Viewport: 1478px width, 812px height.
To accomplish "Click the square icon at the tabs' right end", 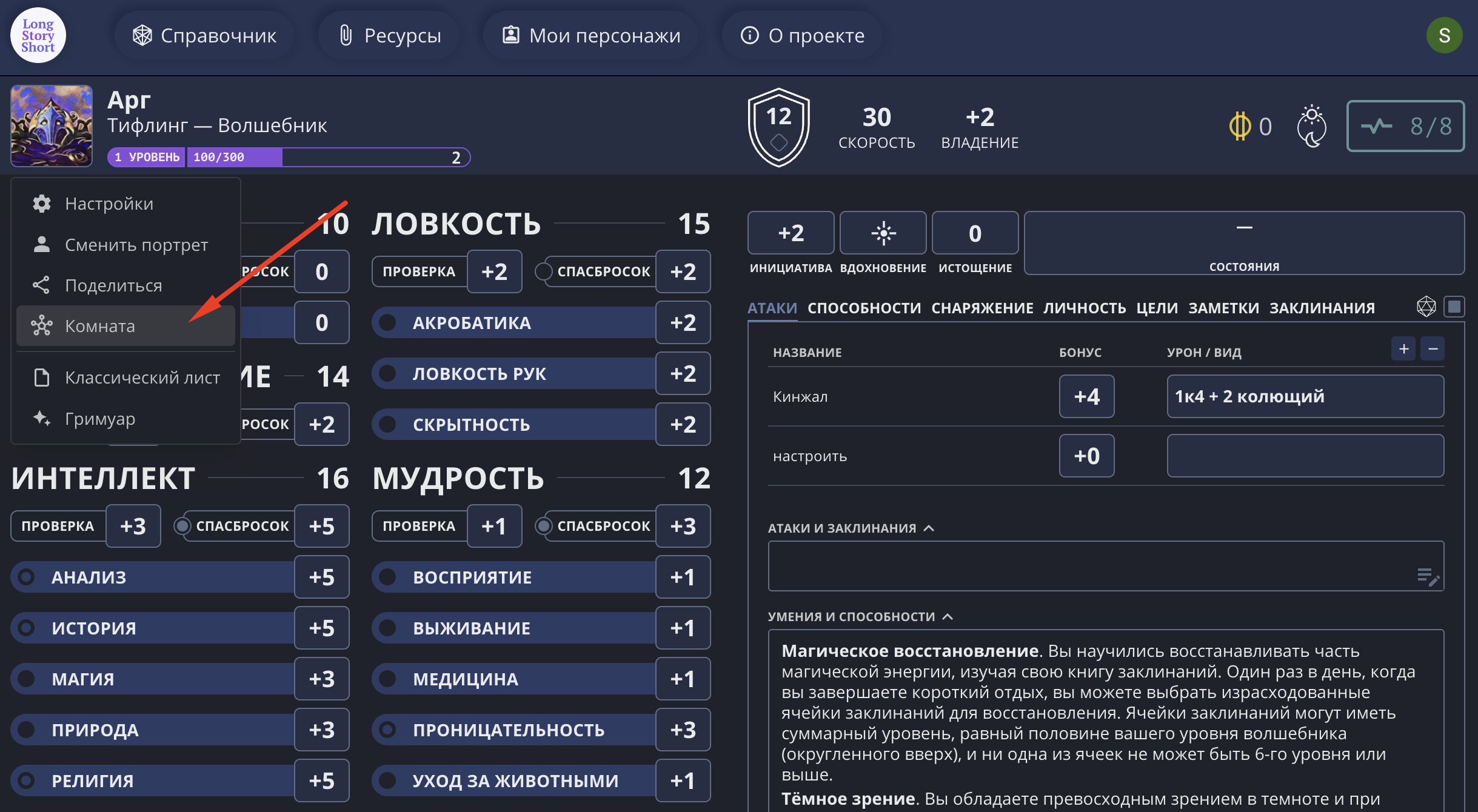I will (1454, 307).
